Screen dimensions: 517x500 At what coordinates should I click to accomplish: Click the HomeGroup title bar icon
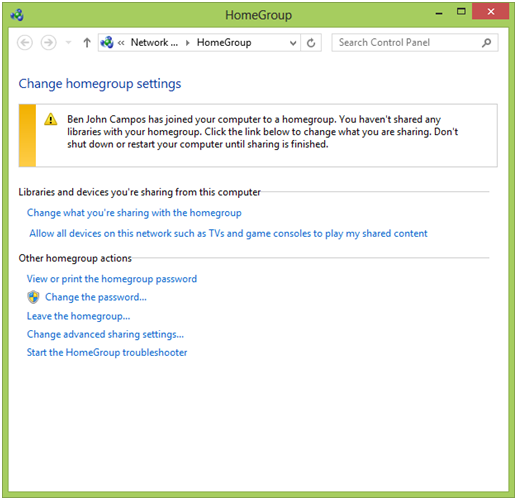click(17, 15)
